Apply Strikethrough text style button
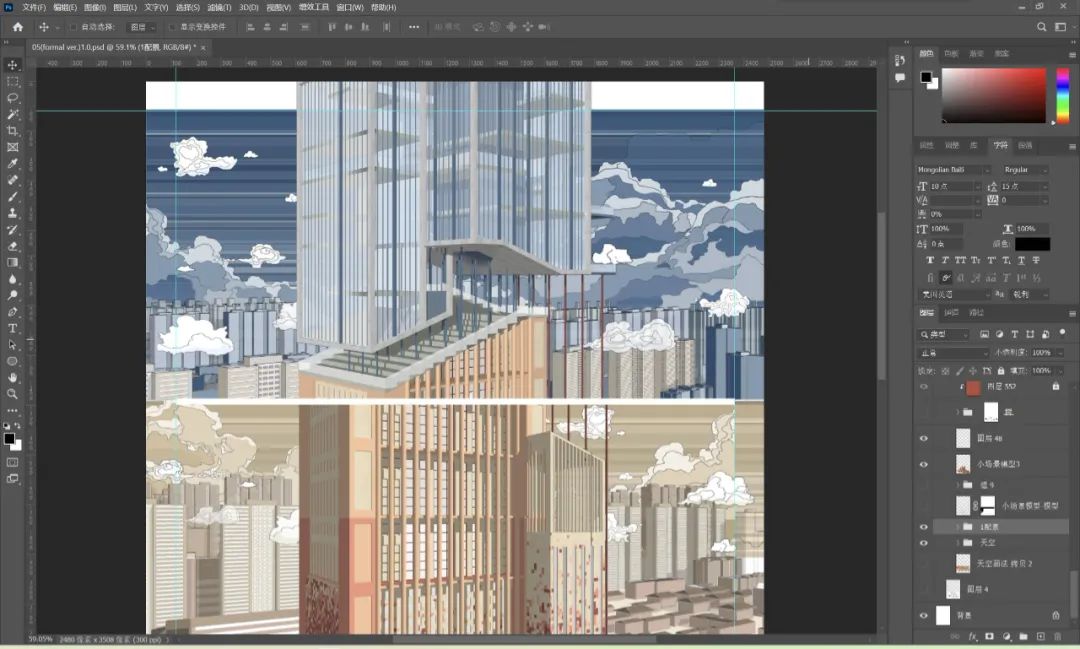 (x=1036, y=260)
